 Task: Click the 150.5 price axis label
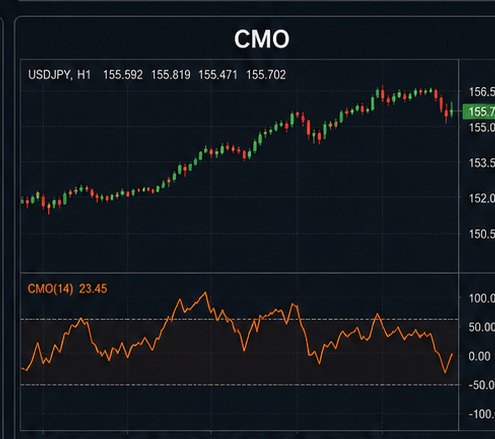482,234
